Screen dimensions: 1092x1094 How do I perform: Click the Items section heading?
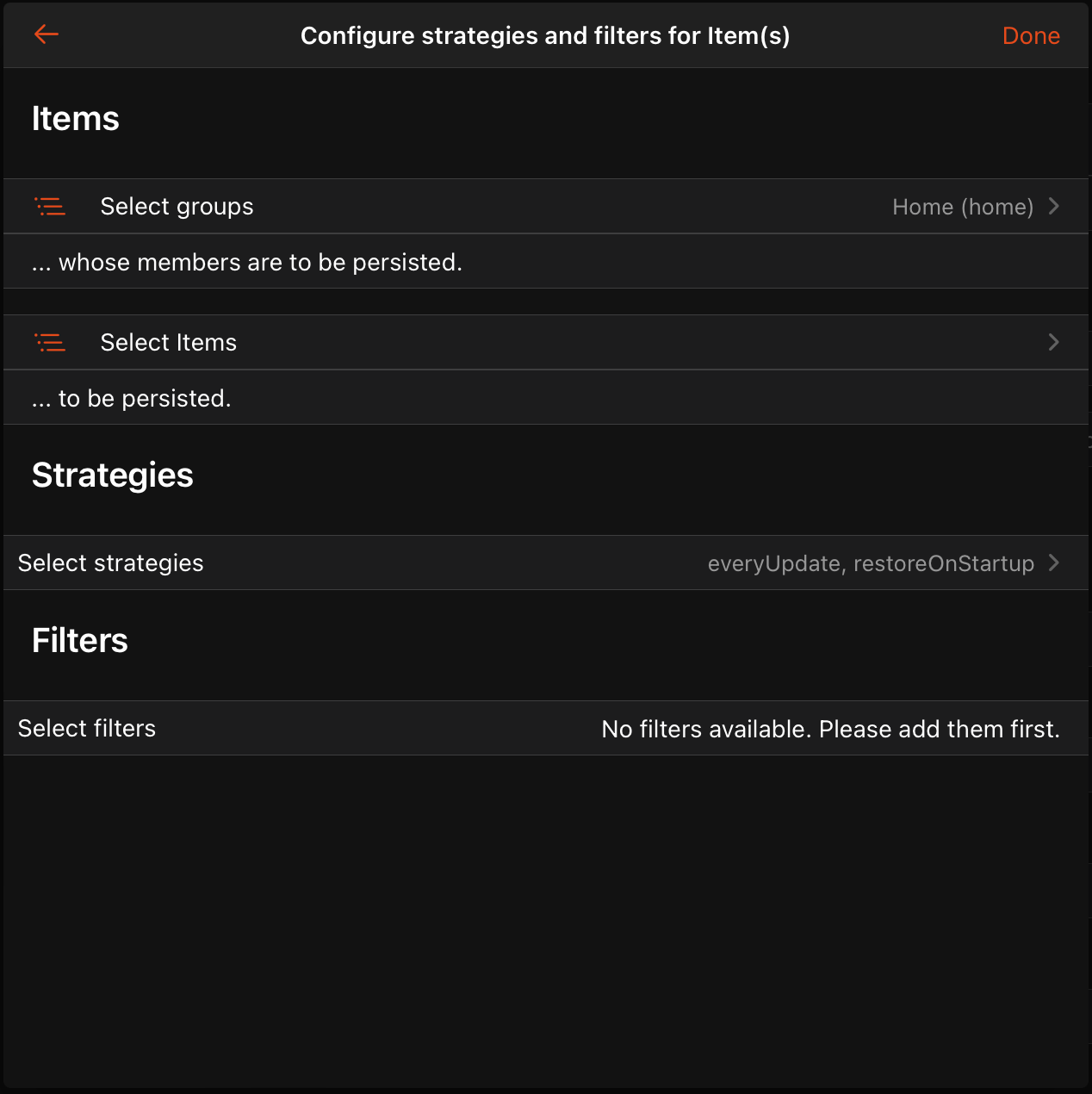pyautogui.click(x=76, y=119)
